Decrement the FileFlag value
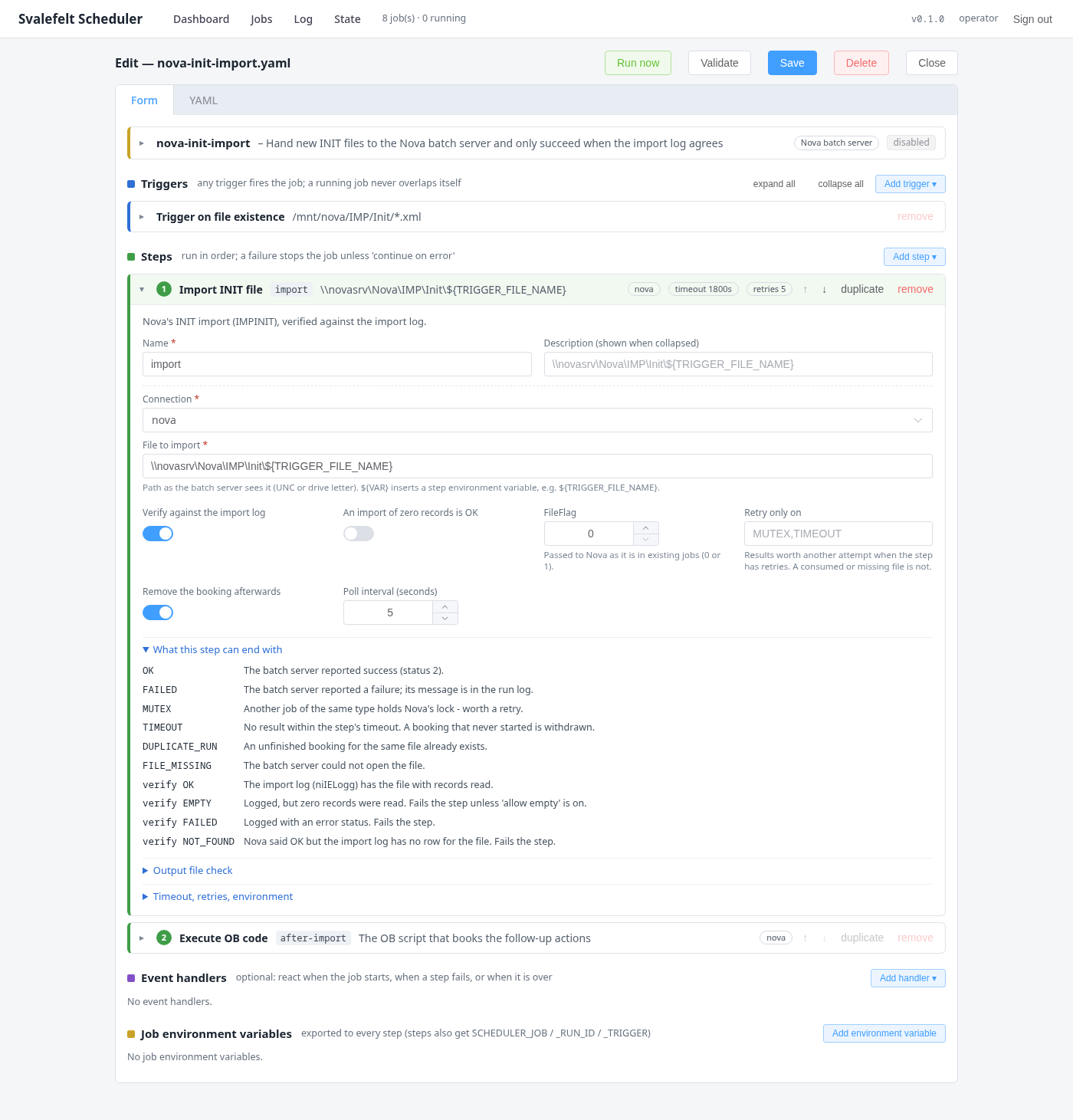 pos(646,540)
